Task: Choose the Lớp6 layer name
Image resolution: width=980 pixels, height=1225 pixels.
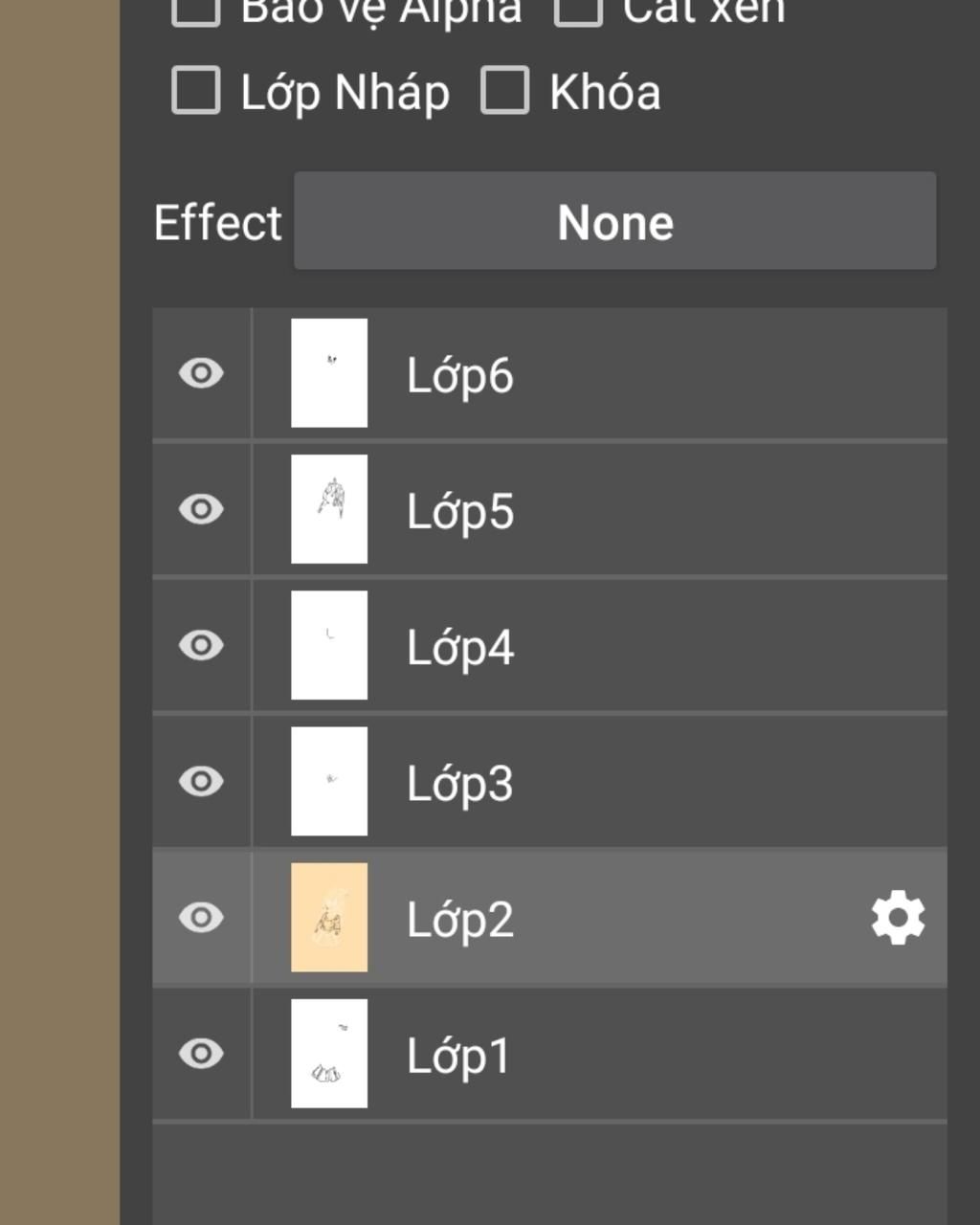Action: (460, 375)
